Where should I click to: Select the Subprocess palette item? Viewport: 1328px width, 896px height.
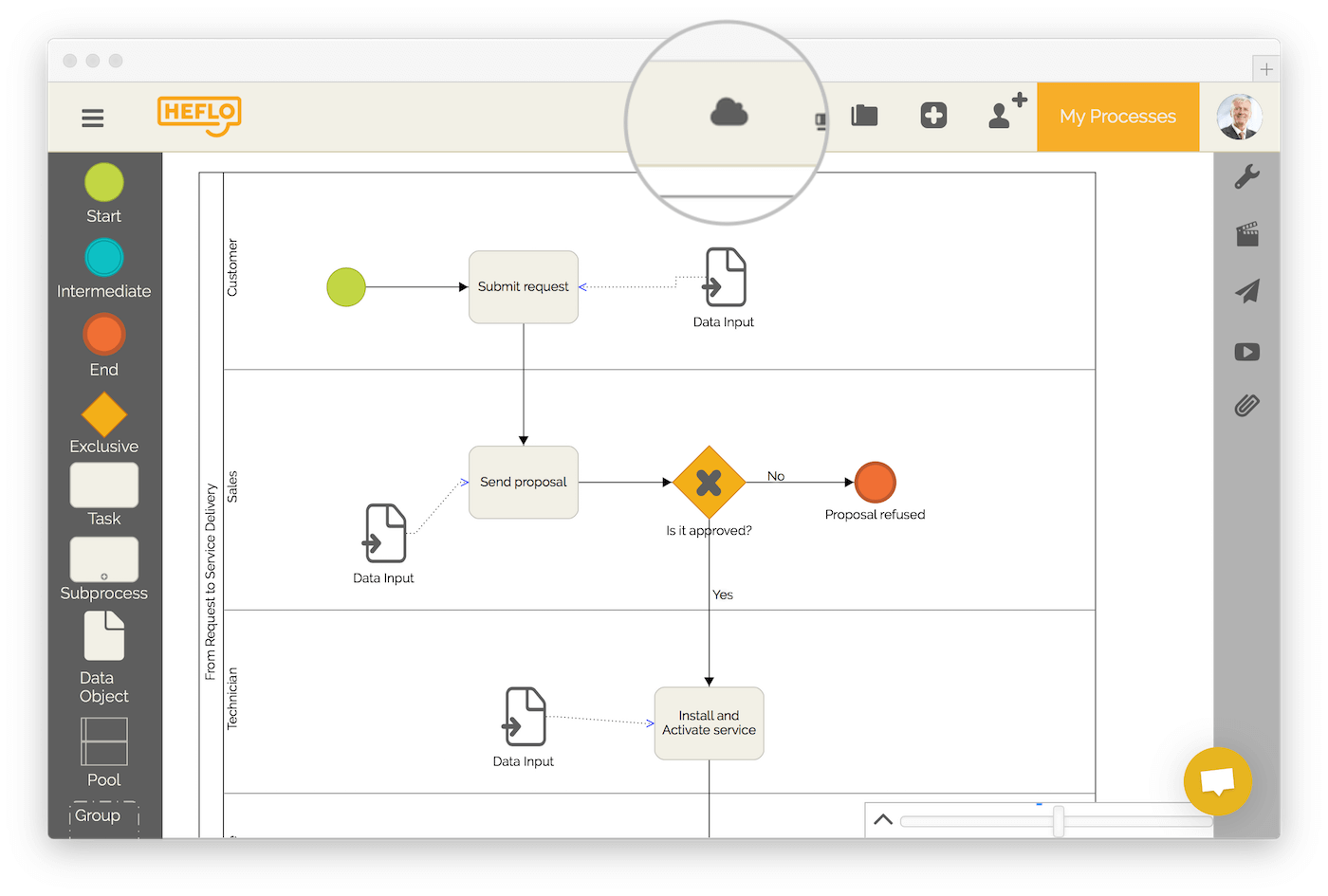point(104,560)
